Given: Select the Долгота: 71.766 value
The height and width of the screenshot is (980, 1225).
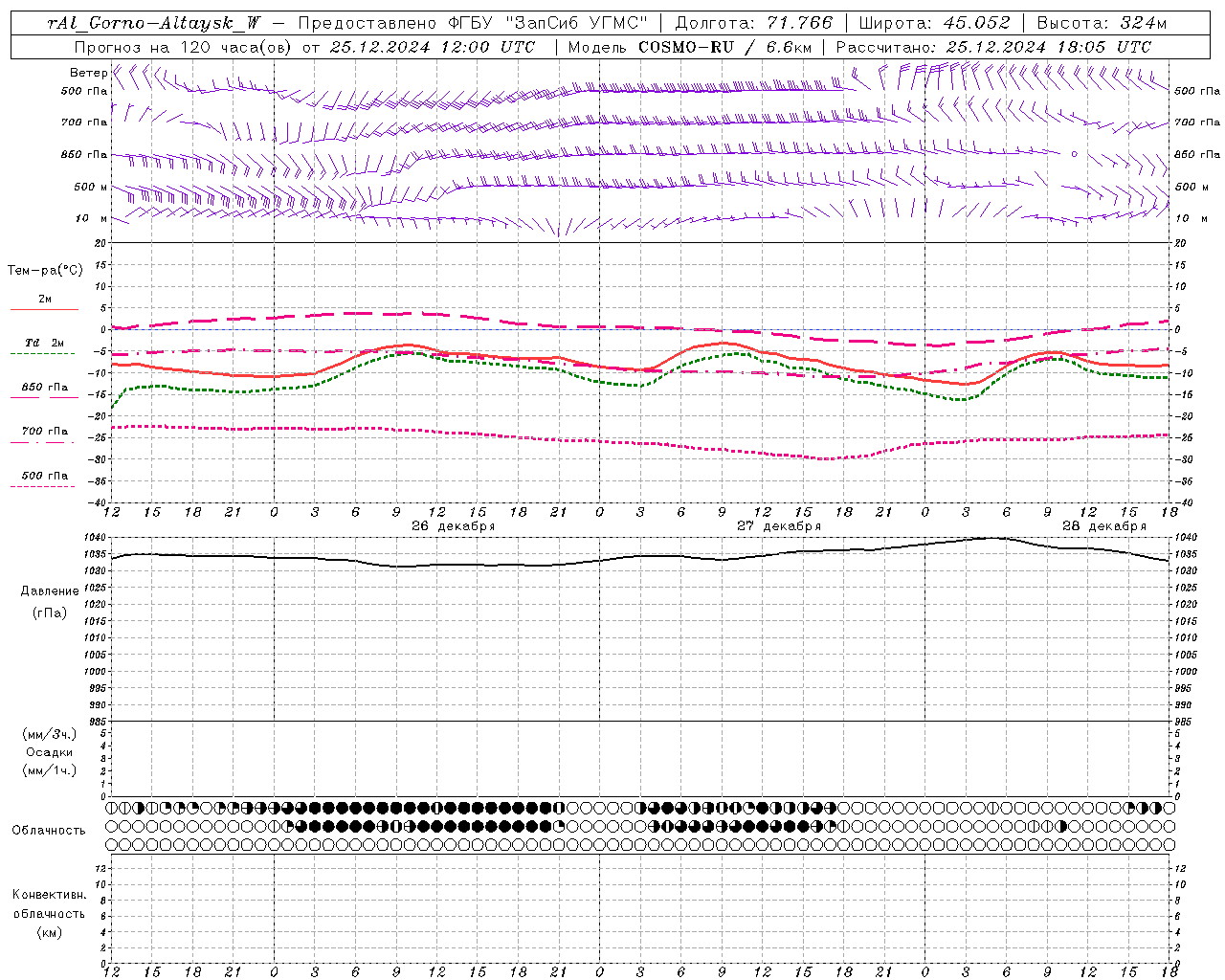Looking at the screenshot, I should coord(754,24).
